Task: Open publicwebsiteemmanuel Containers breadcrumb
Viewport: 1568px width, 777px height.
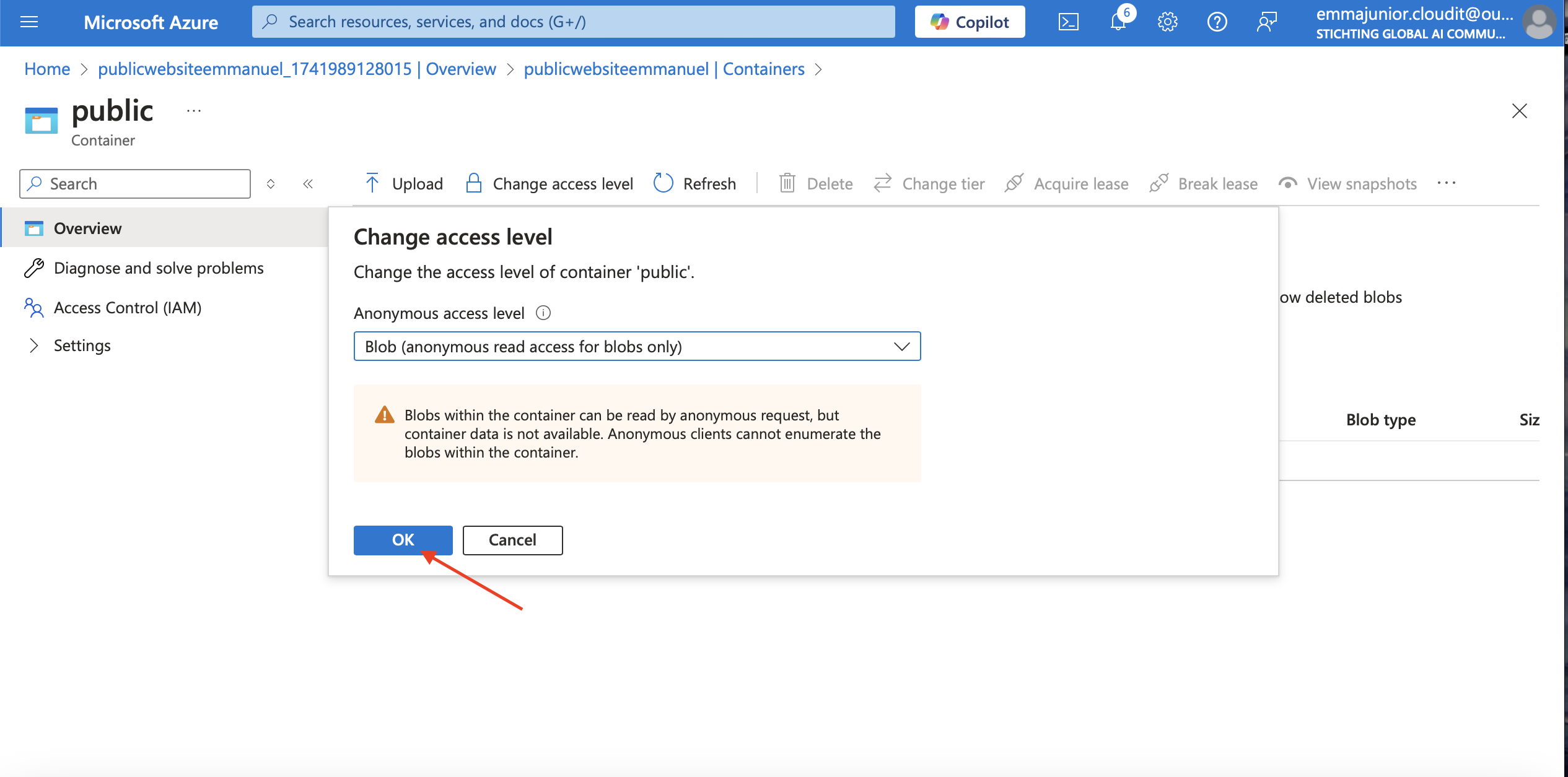Action: tap(664, 69)
